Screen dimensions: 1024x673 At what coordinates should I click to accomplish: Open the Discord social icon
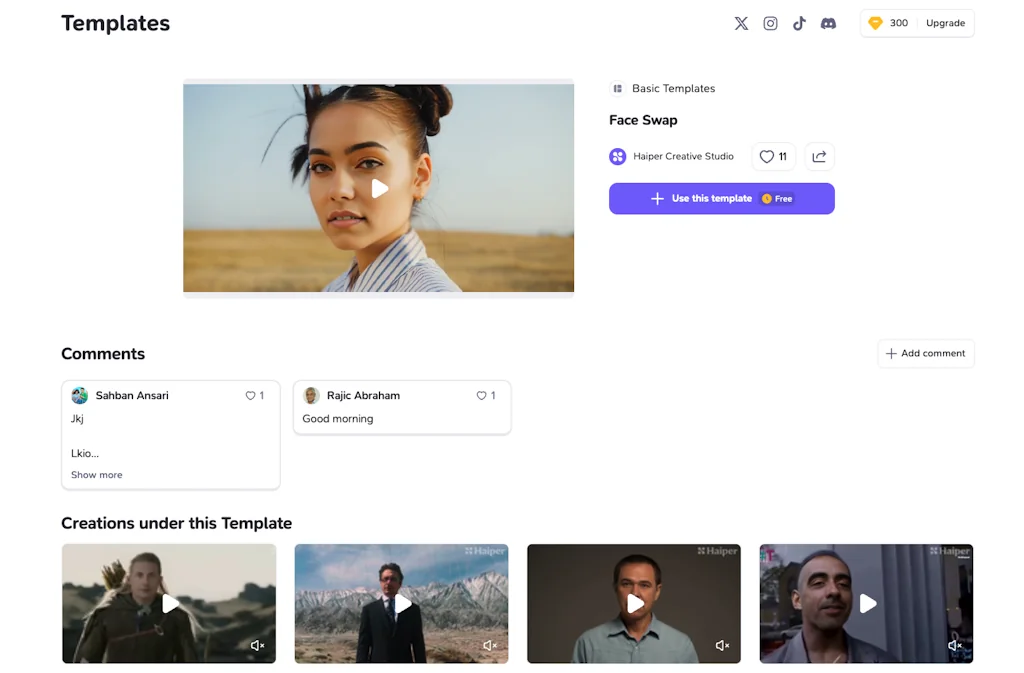pos(828,23)
